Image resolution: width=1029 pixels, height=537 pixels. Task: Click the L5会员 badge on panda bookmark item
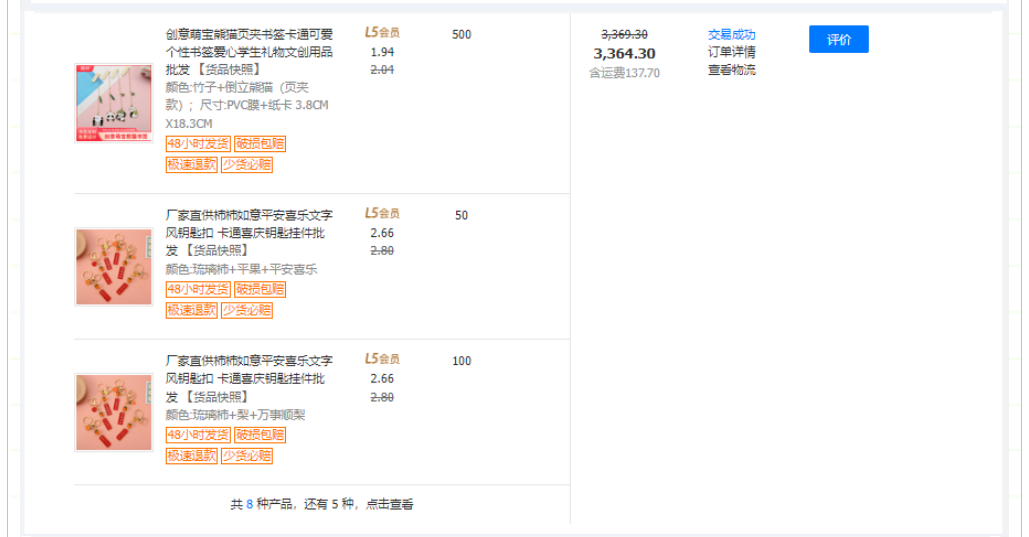381,32
